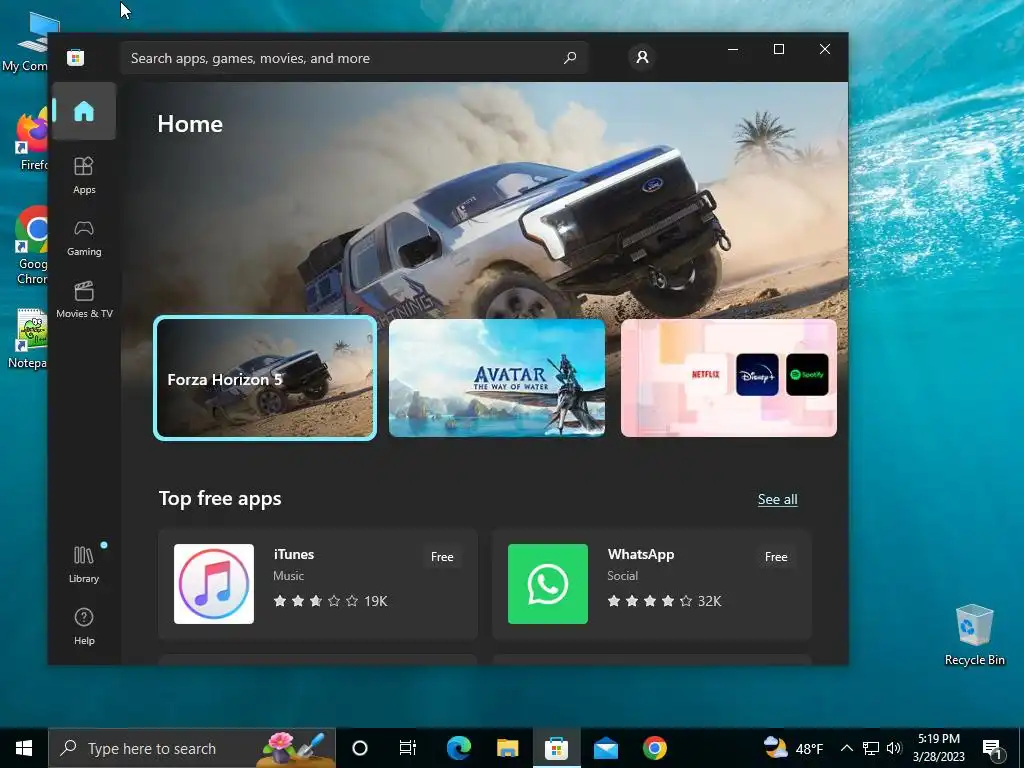The image size is (1024, 768).
Task: Open the WhatsApp app icon
Action: [548, 584]
